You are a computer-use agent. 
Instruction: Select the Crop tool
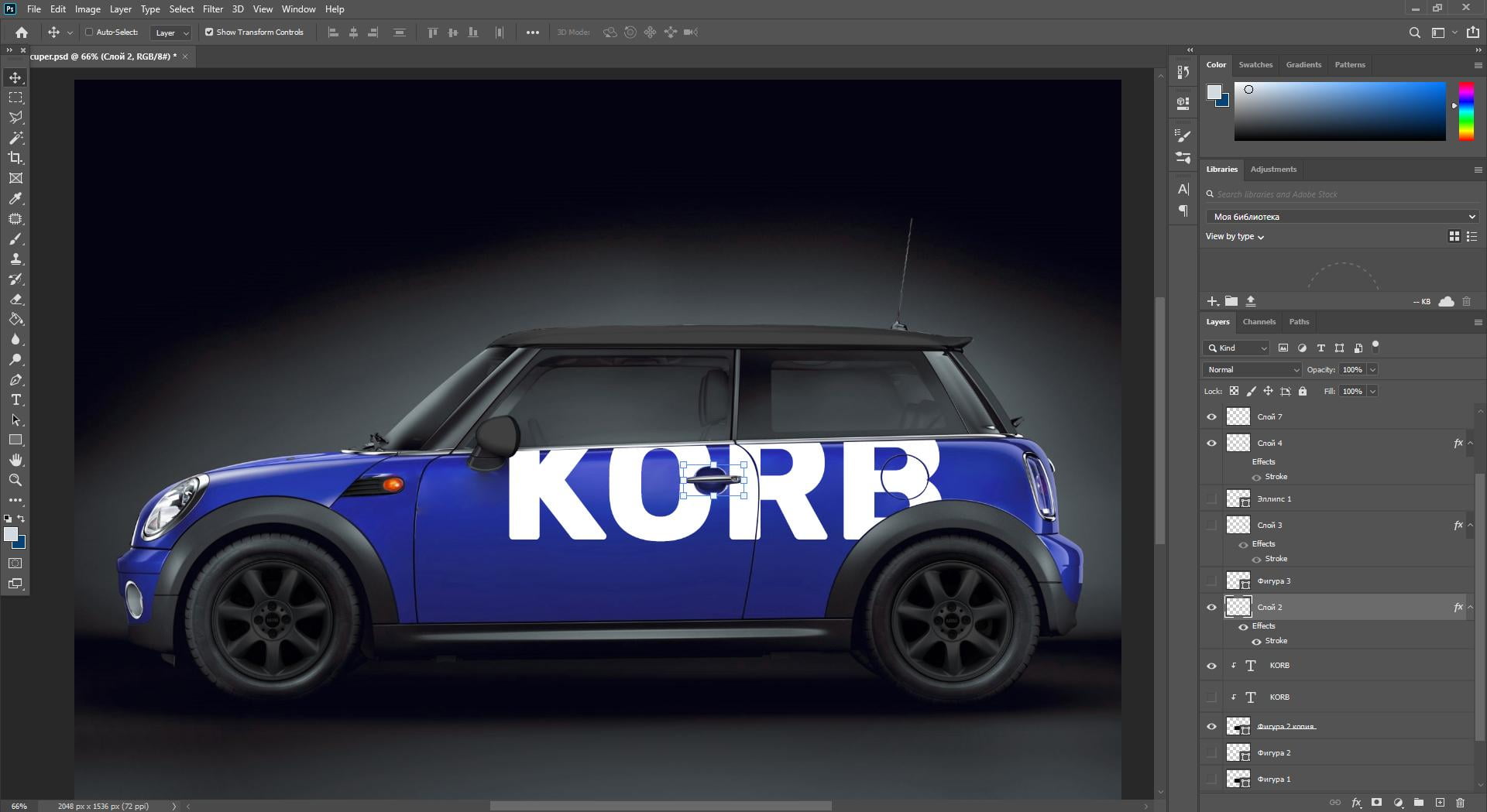(x=15, y=158)
